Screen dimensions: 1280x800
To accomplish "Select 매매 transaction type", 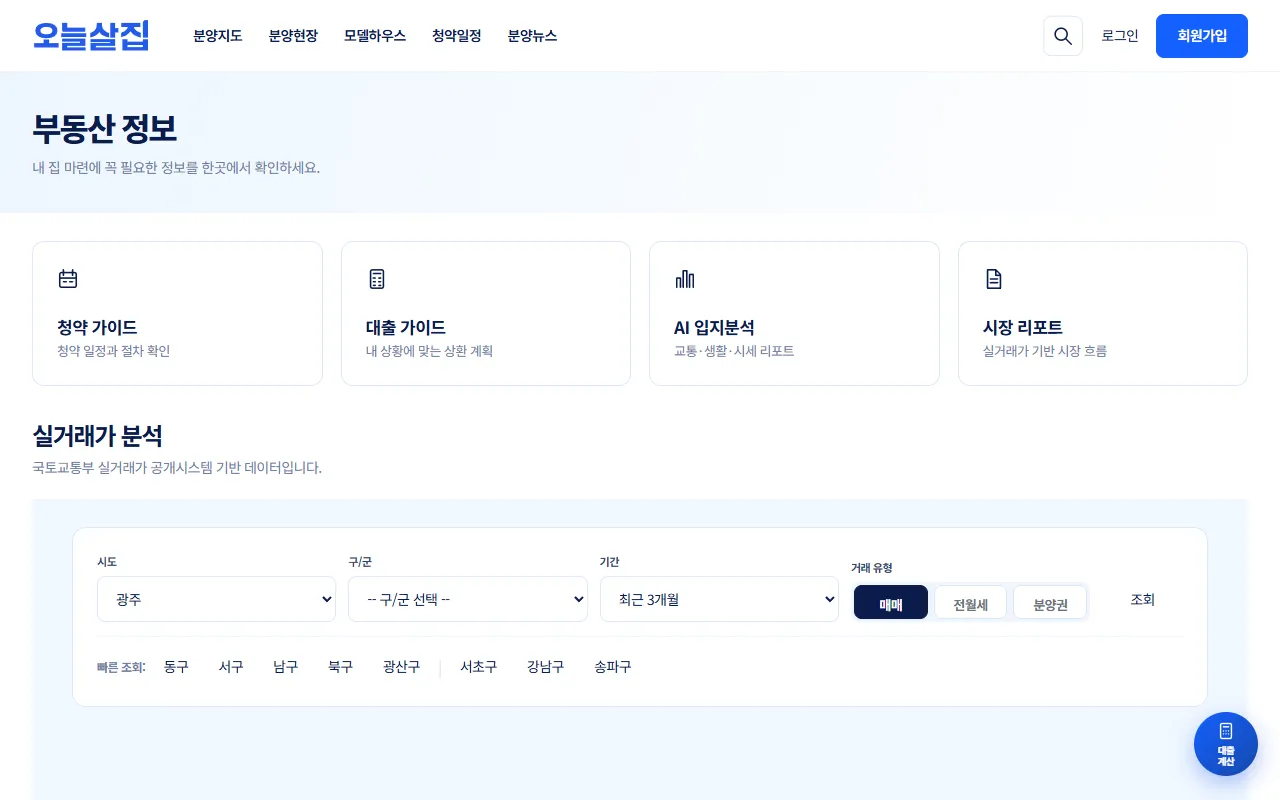I will point(891,603).
